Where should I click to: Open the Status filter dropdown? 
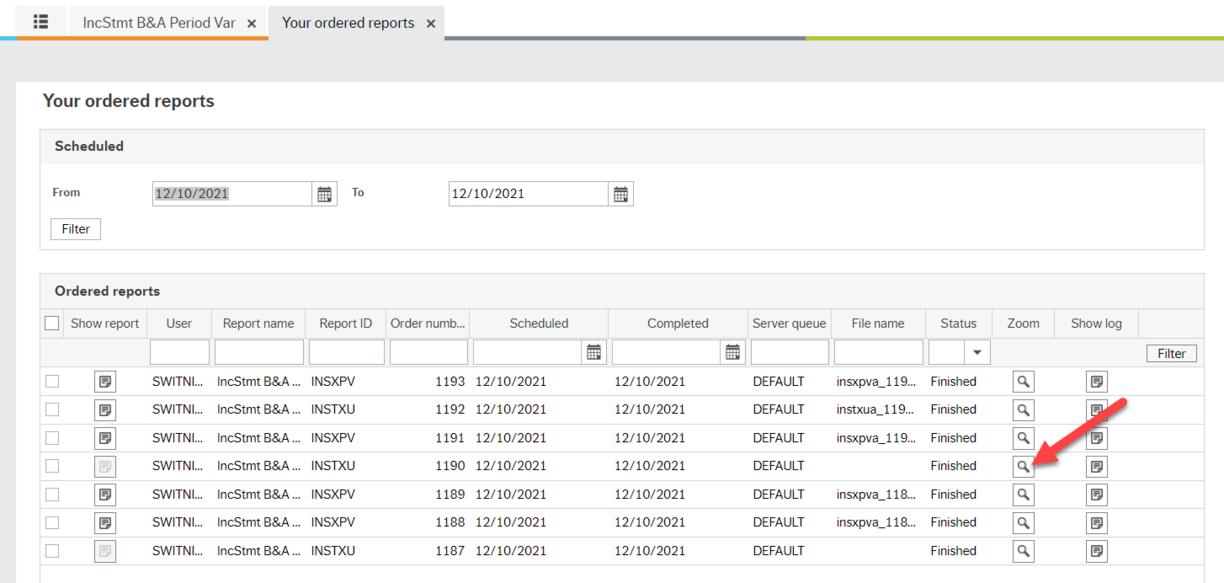coord(975,352)
